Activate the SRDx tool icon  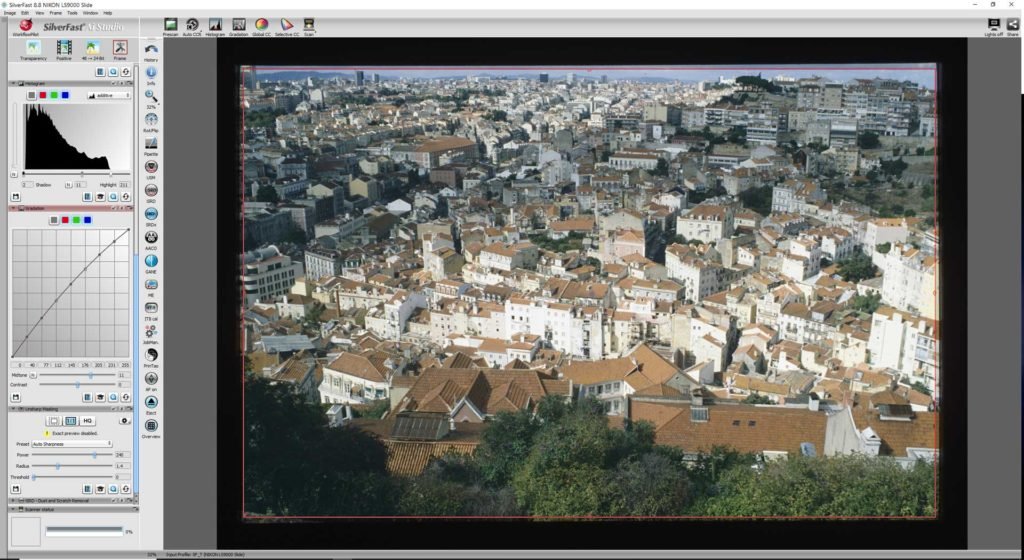(151, 213)
